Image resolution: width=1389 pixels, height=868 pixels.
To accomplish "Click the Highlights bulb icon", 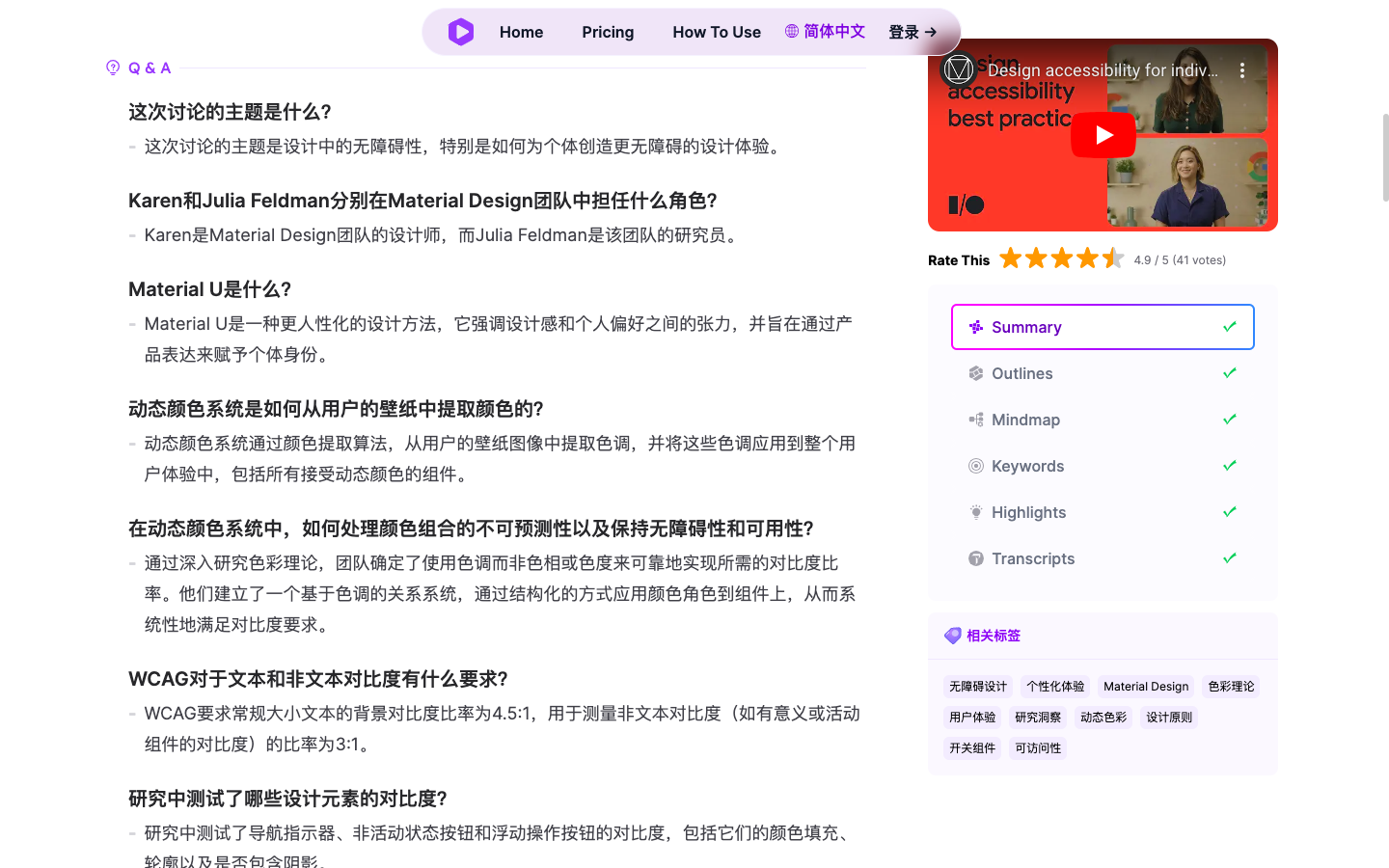I will pos(976,512).
